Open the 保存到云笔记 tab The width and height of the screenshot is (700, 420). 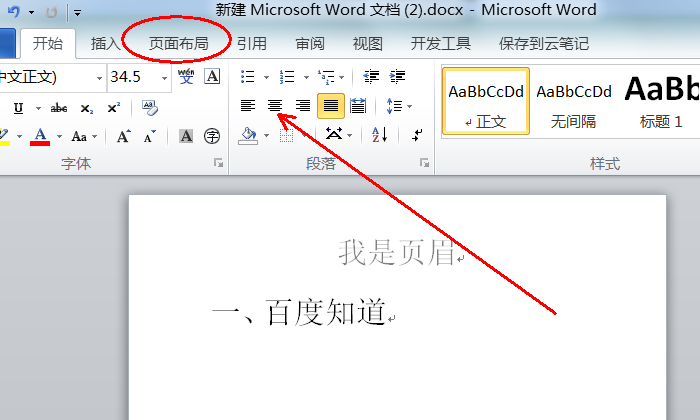pyautogui.click(x=544, y=44)
